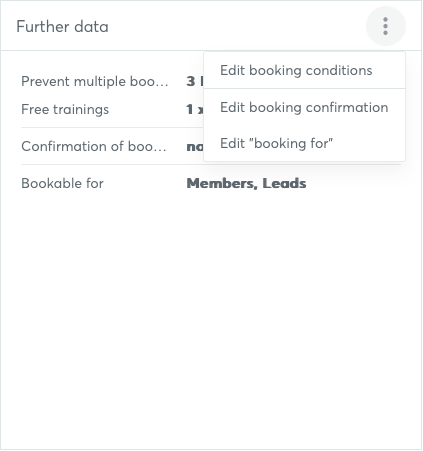Click the Further data panel heading
The height and width of the screenshot is (451, 423).
tap(62, 27)
